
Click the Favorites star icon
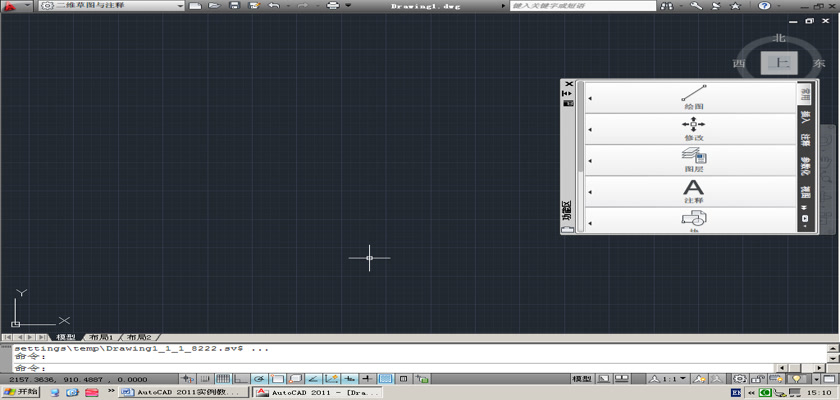point(736,6)
